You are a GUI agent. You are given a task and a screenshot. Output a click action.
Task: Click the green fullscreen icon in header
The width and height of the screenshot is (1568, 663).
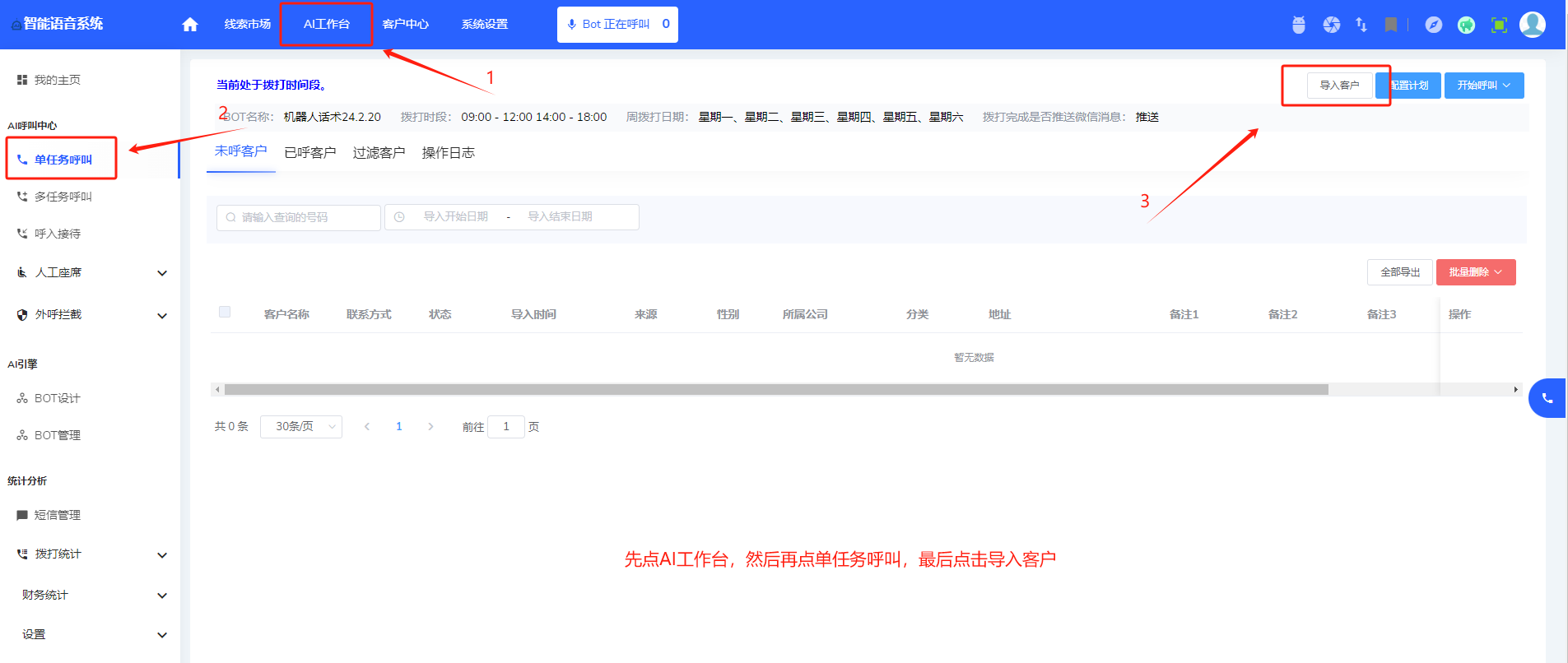1500,25
